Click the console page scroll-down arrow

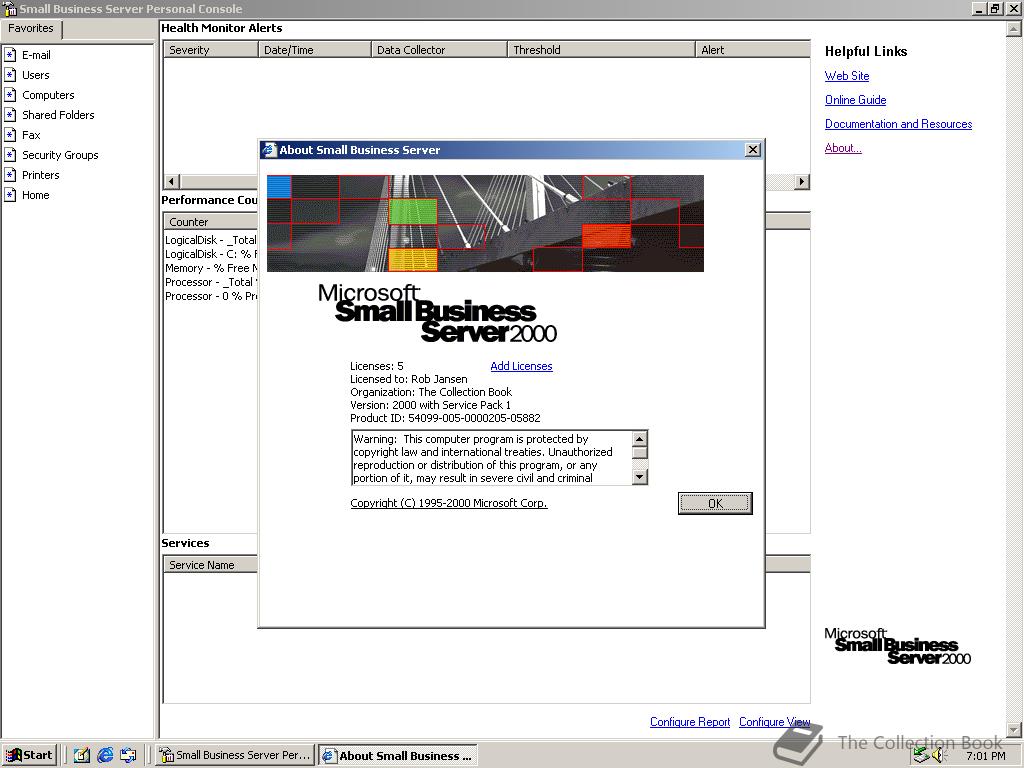pos(1014,729)
